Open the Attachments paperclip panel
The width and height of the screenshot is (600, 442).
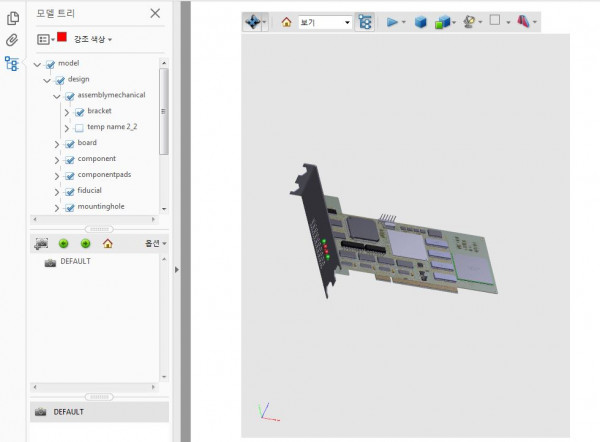pyautogui.click(x=12, y=41)
